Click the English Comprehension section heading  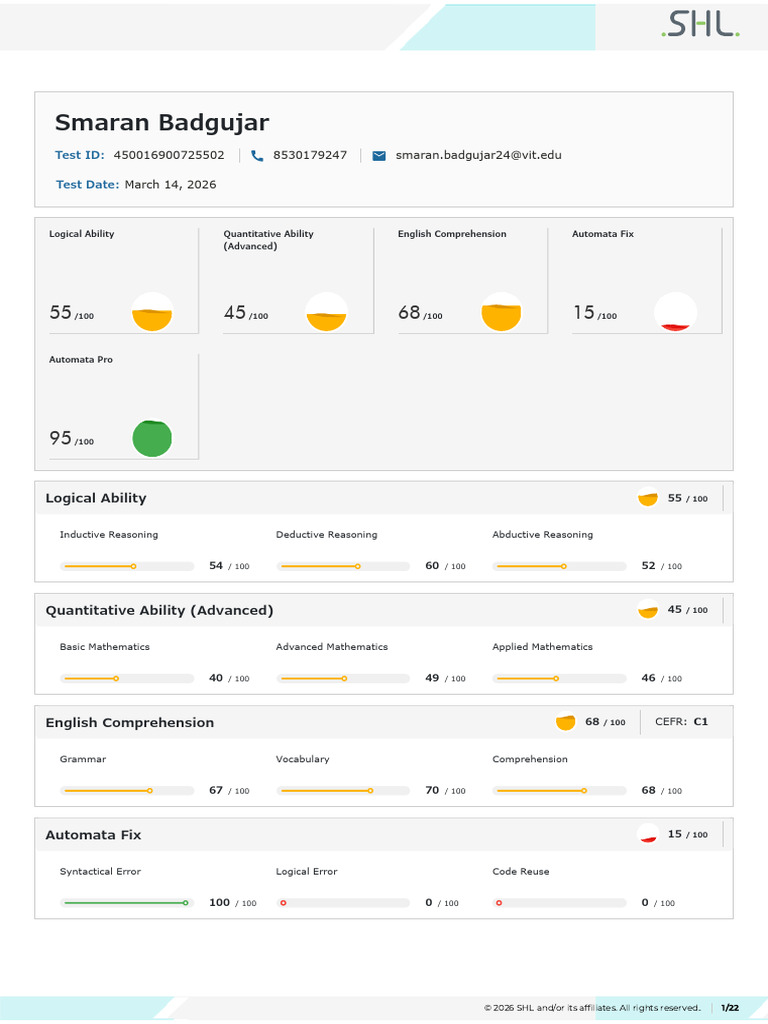pyautogui.click(x=130, y=723)
